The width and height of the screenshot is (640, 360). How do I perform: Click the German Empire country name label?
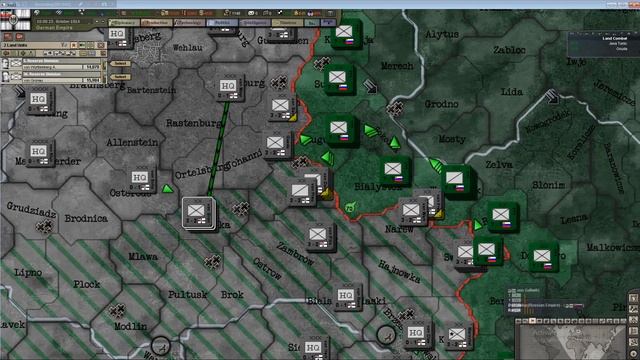pyautogui.click(x=54, y=28)
